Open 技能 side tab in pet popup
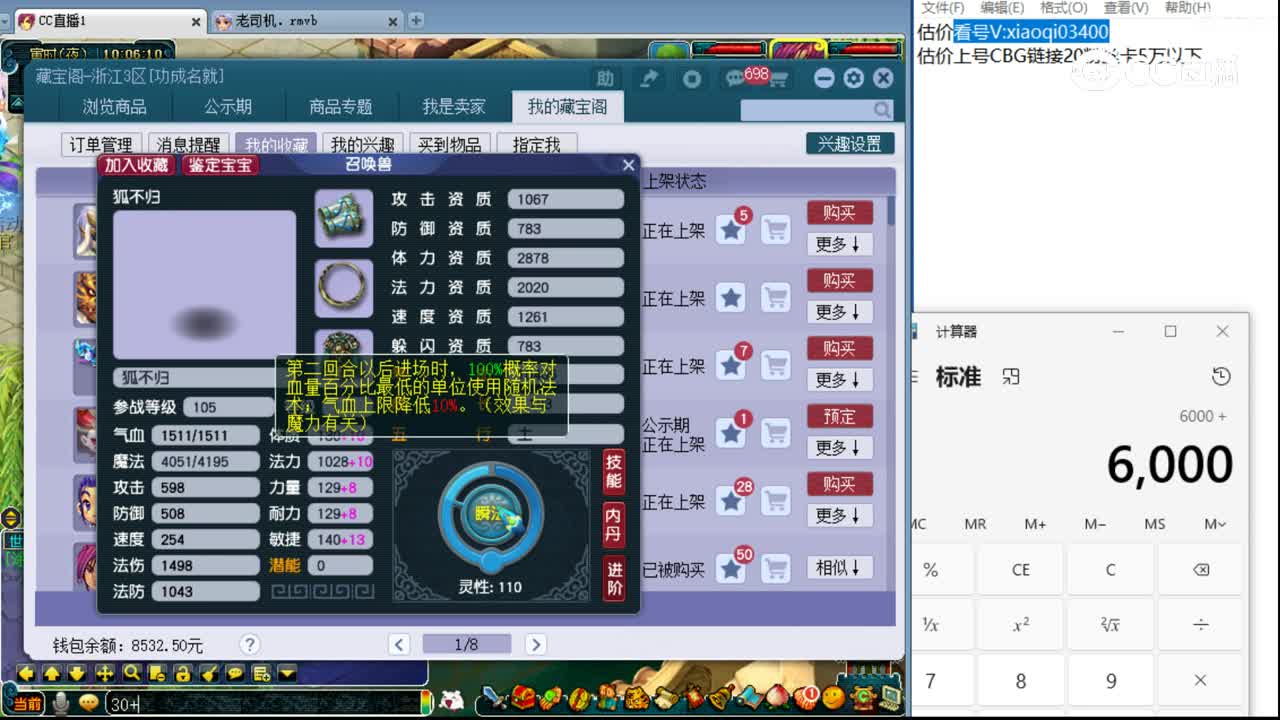This screenshot has height=720, width=1280. click(x=614, y=471)
